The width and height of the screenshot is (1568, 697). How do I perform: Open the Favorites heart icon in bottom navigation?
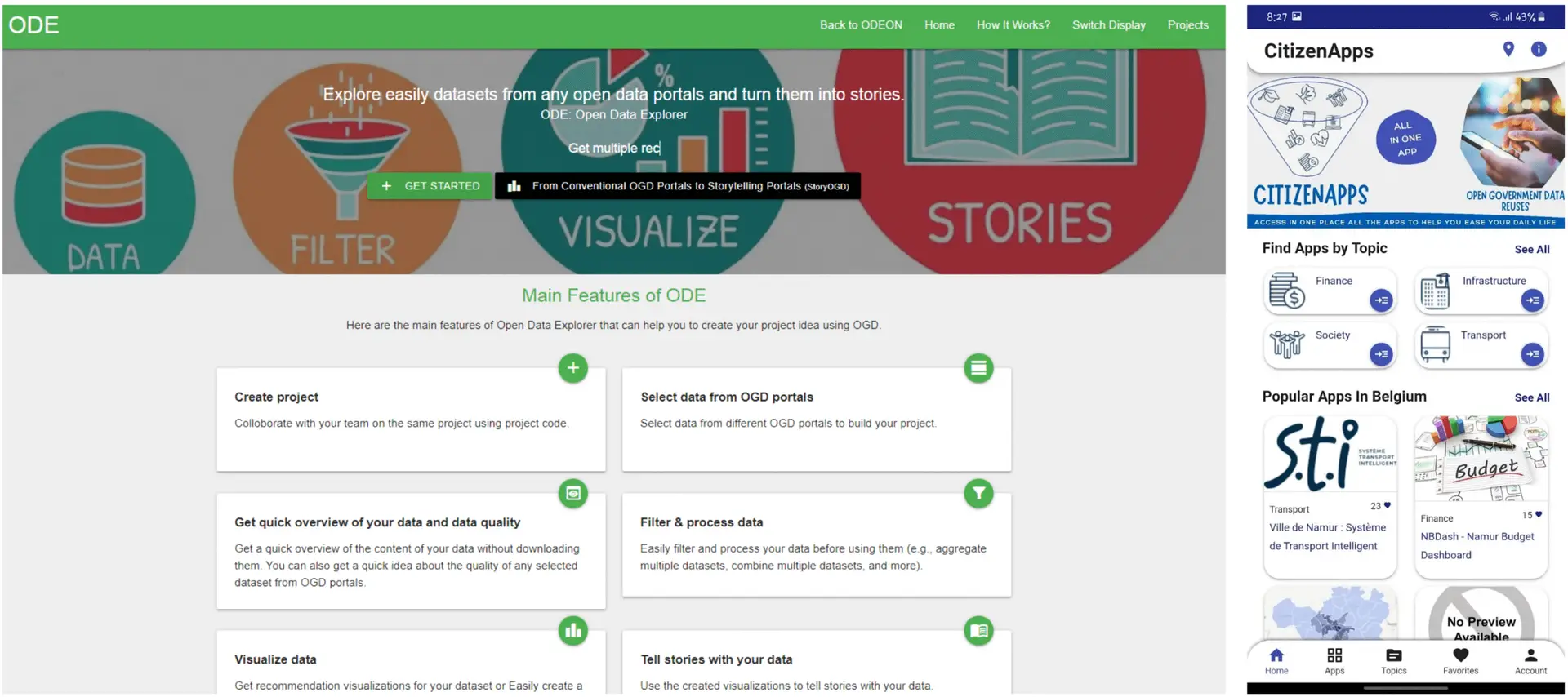1460,660
